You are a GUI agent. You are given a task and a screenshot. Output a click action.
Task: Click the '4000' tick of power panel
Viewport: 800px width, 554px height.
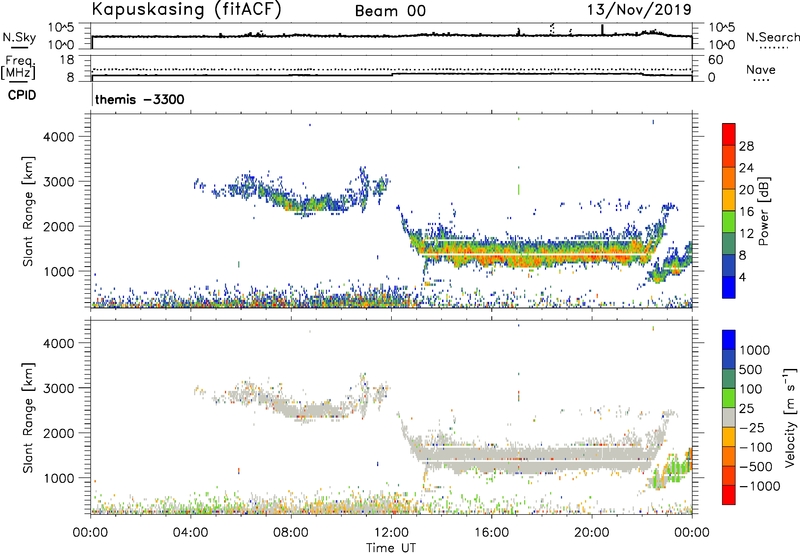tap(58, 137)
